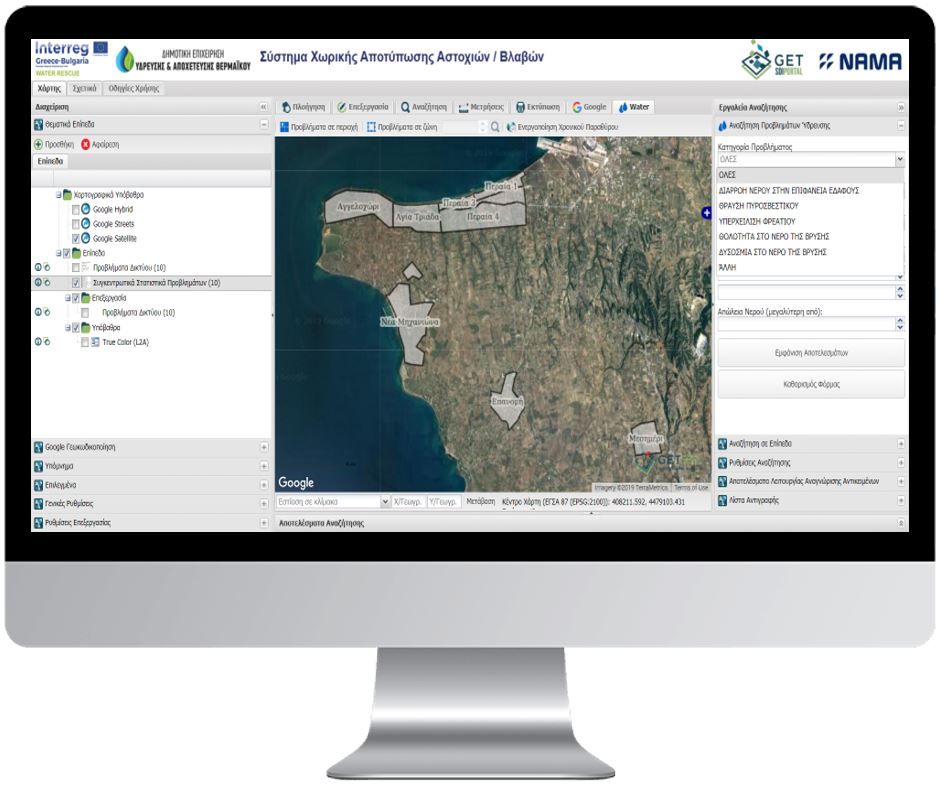Click the magnifier search icon beside the zone field
The height and width of the screenshot is (785, 946).
point(495,127)
